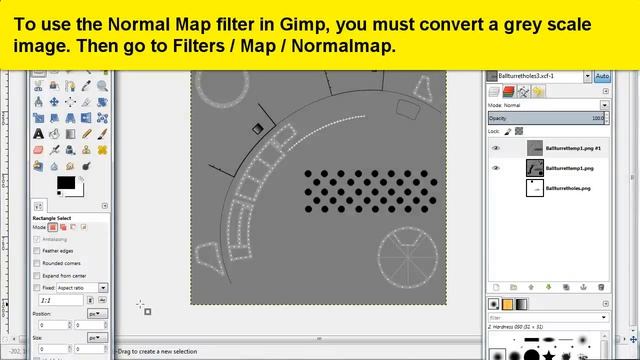
Task: Open the Position units px dropdown
Action: (x=97, y=314)
